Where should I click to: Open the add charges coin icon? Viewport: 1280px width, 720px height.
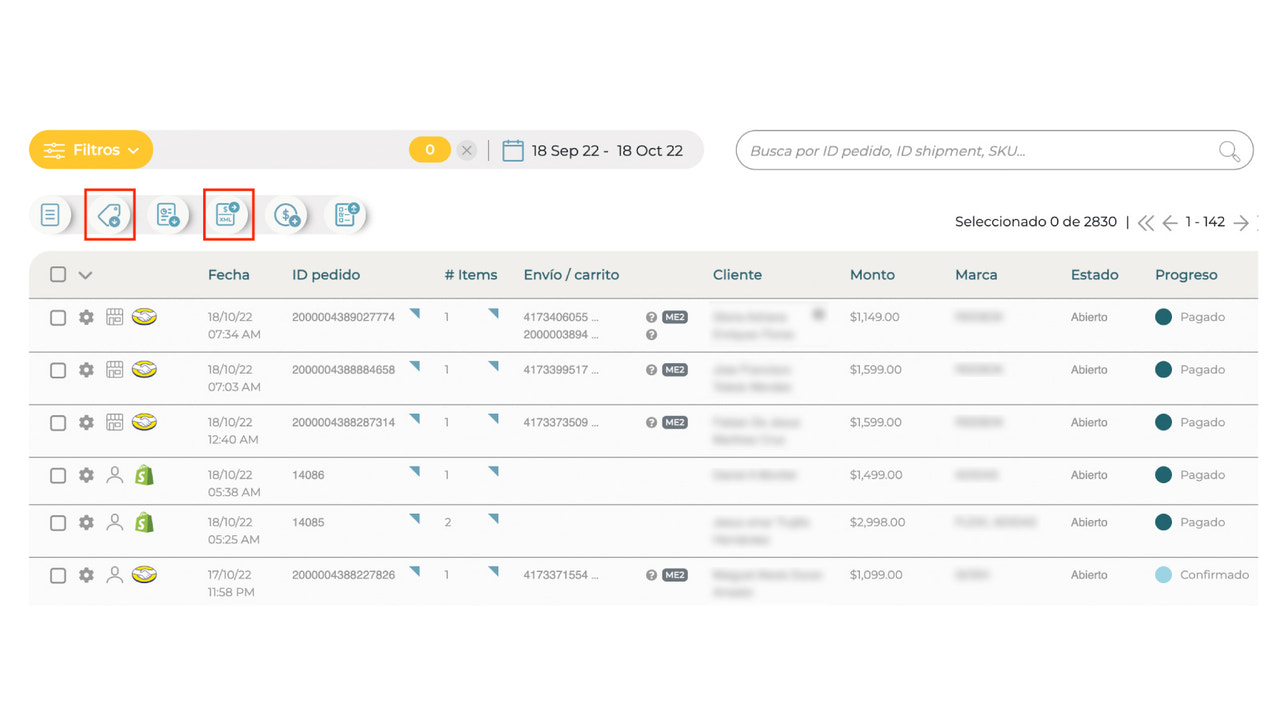[287, 214]
